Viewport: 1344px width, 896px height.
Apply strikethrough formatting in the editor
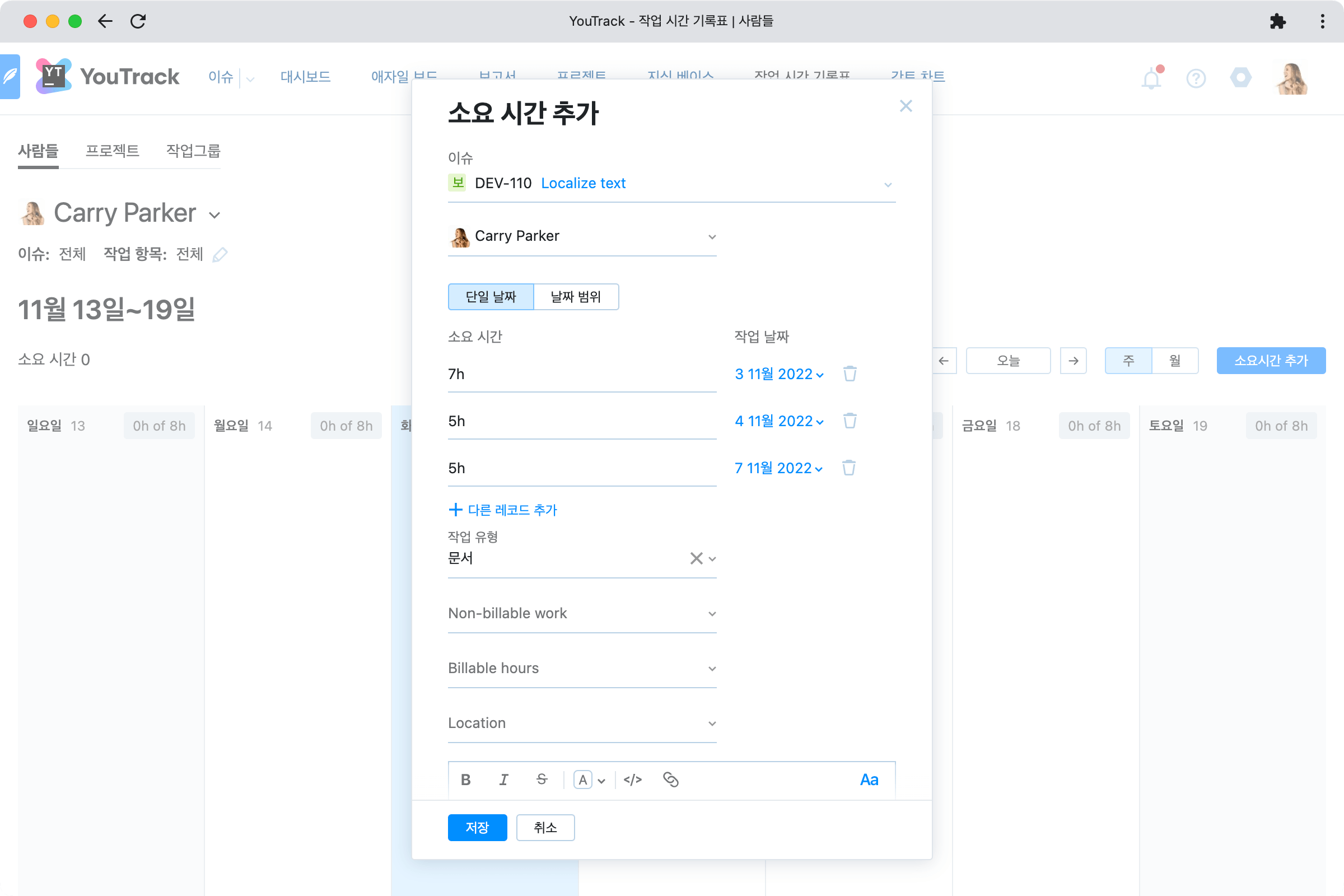click(541, 779)
